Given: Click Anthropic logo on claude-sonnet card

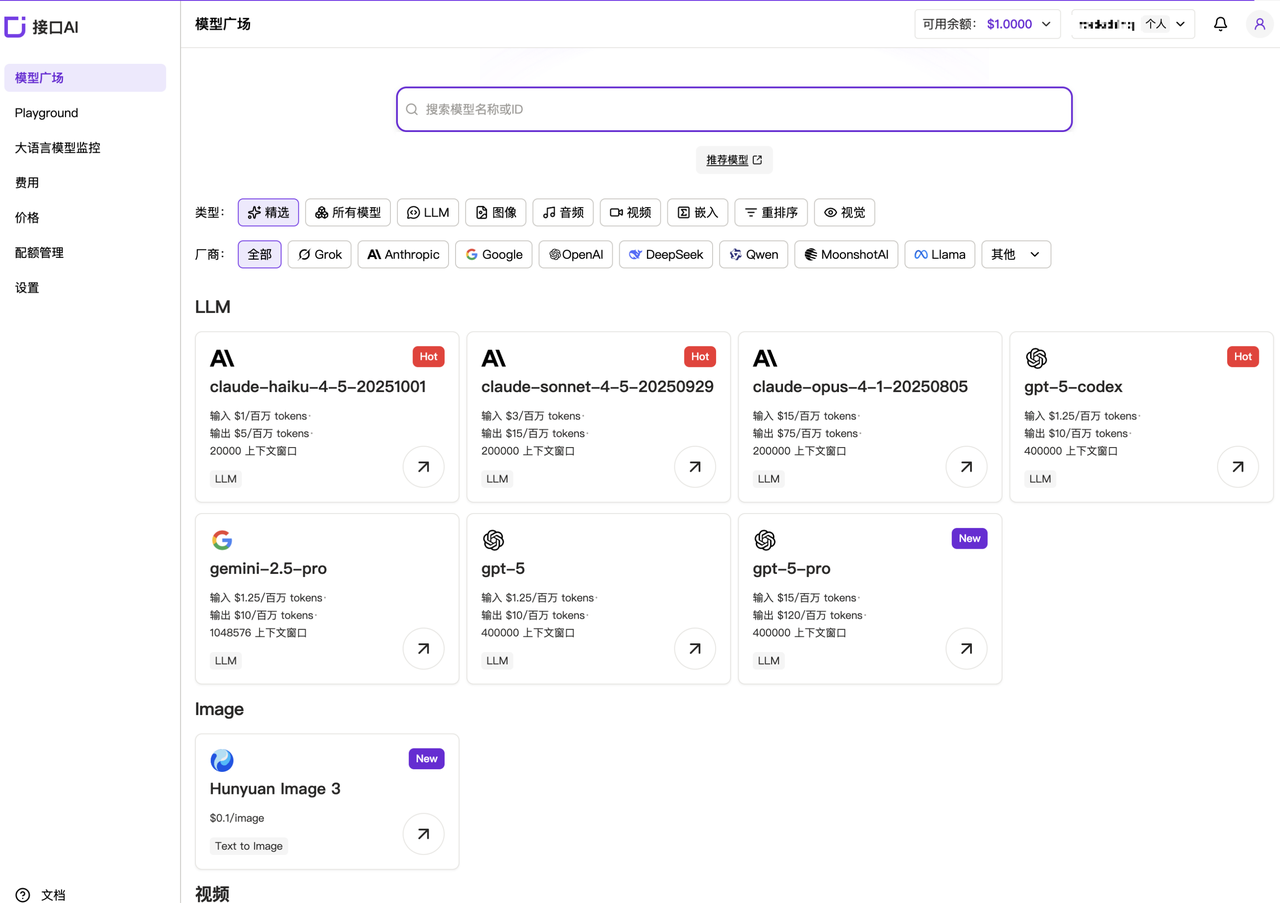Looking at the screenshot, I should [493, 358].
